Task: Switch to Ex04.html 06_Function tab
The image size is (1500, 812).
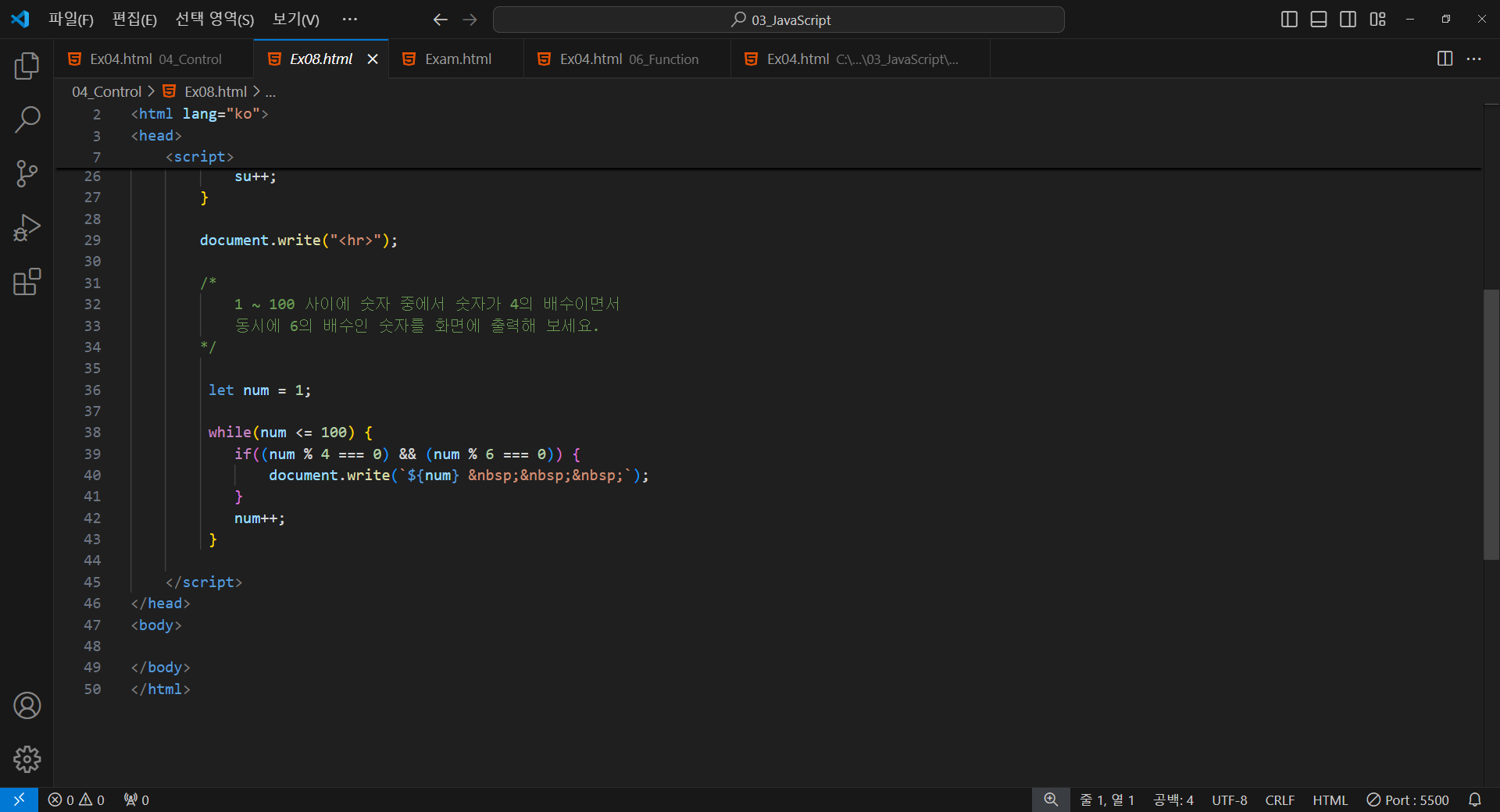Action: (629, 59)
